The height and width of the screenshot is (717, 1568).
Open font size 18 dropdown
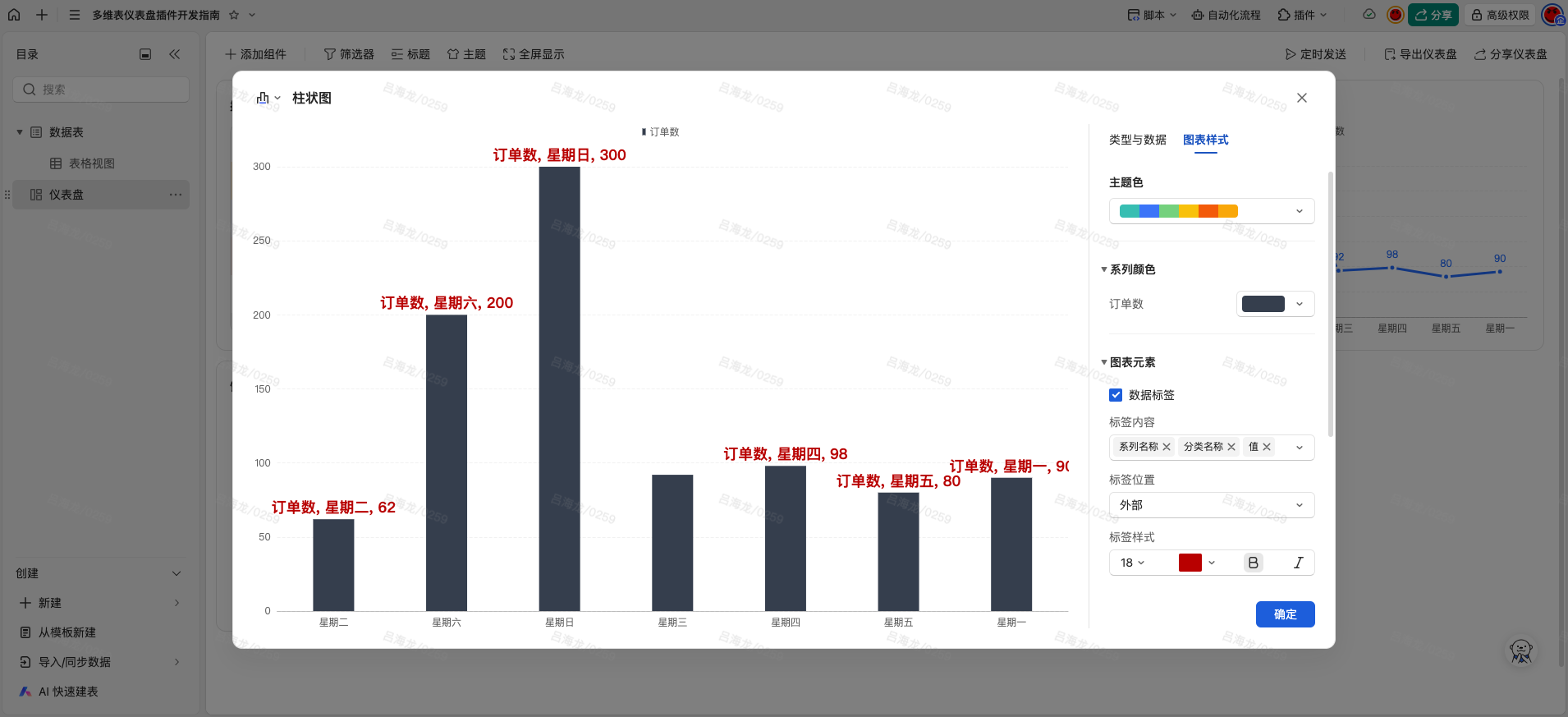tap(1132, 563)
